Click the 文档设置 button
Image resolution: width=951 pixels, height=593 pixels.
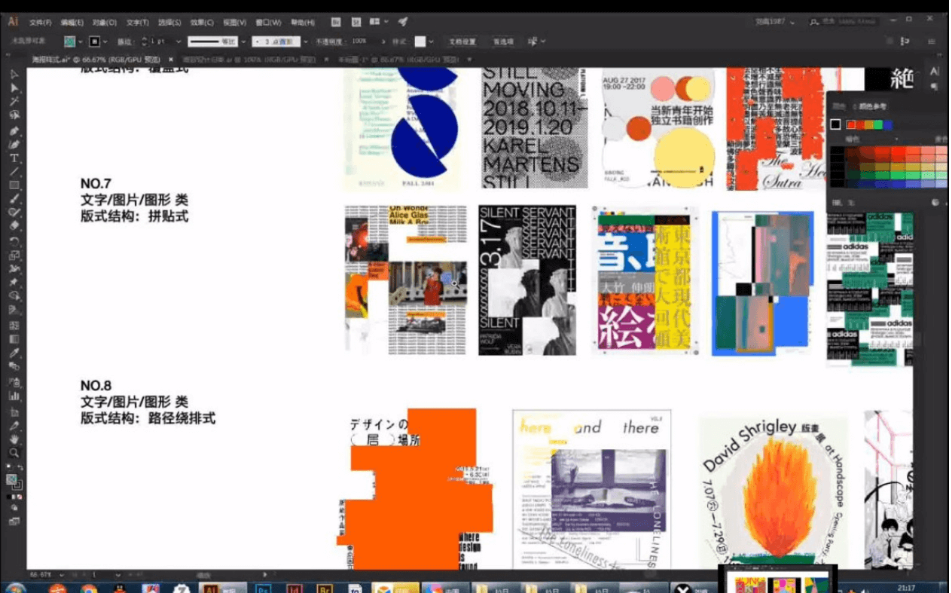461,41
